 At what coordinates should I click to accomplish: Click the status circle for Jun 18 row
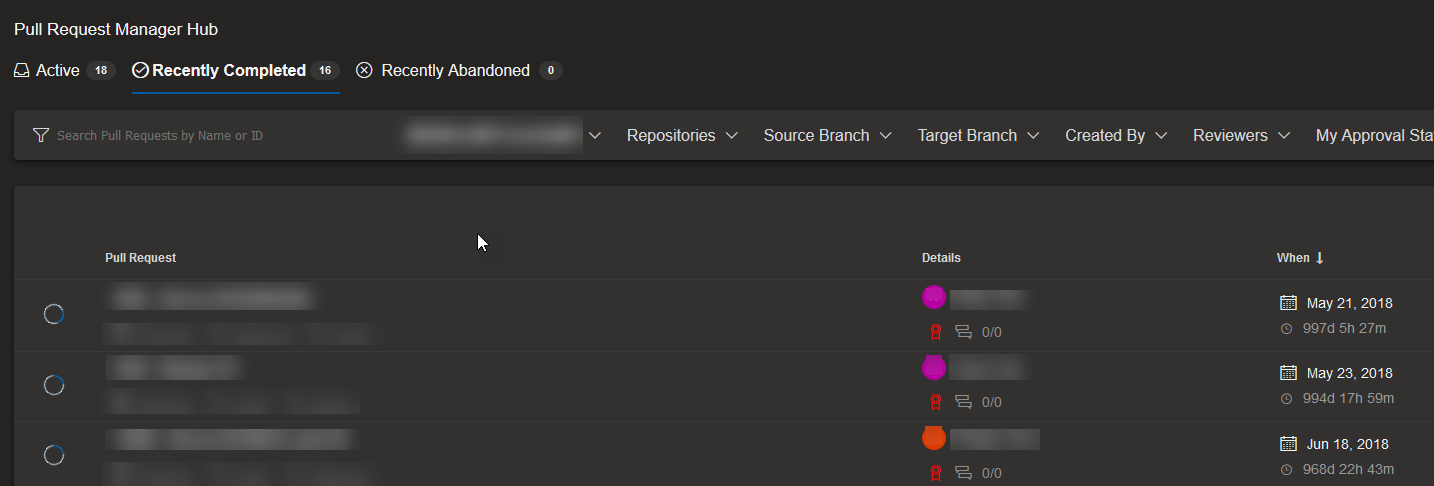pyautogui.click(x=54, y=455)
